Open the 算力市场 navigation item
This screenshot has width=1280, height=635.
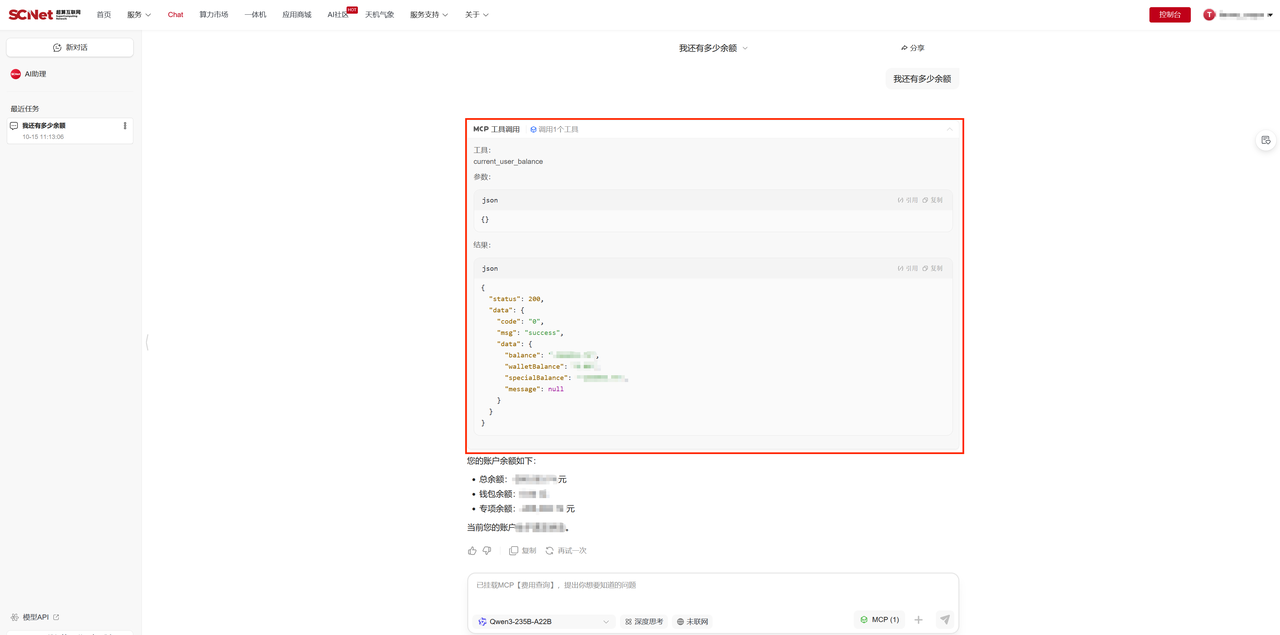pos(213,15)
